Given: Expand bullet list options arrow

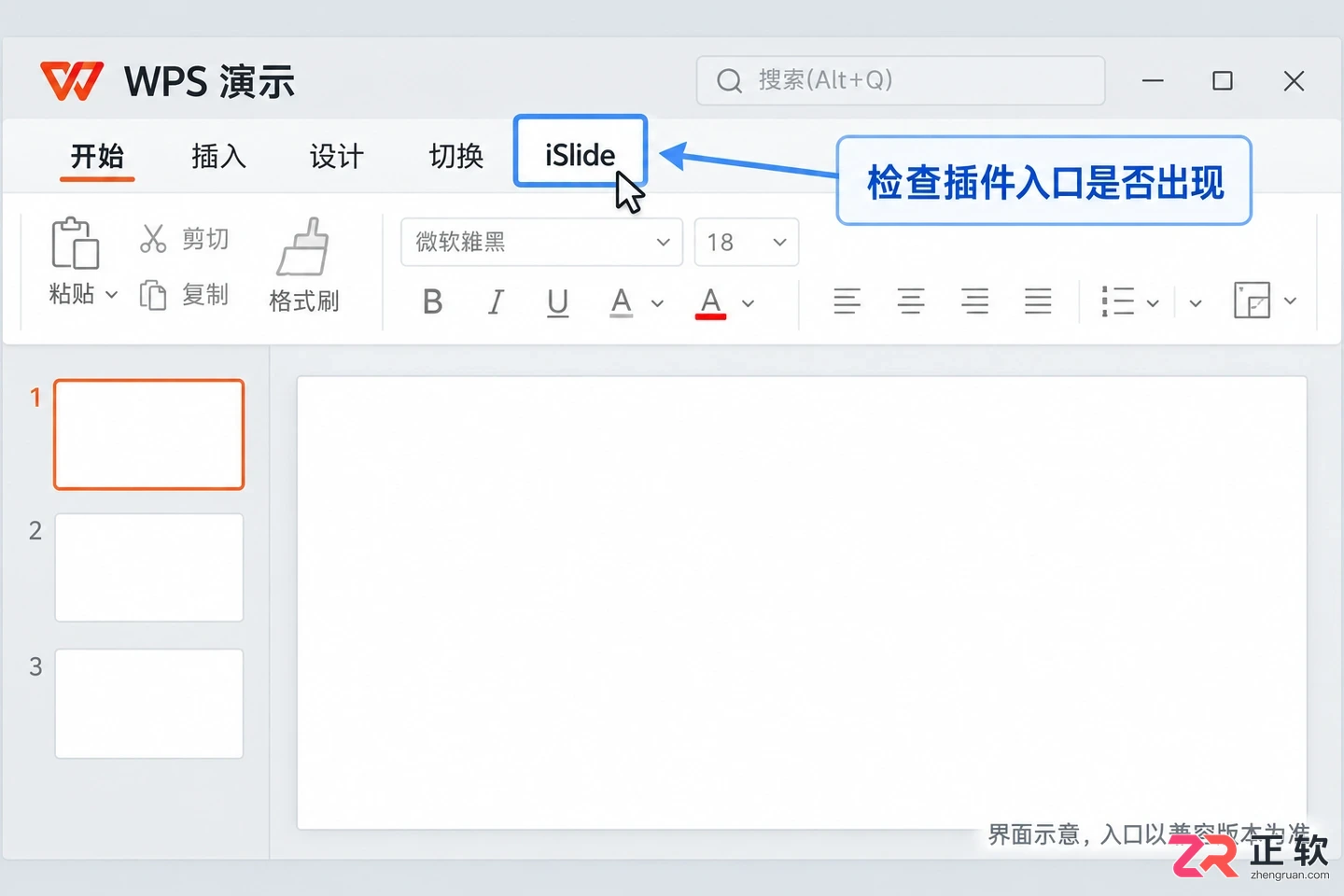Looking at the screenshot, I should point(1153,303).
